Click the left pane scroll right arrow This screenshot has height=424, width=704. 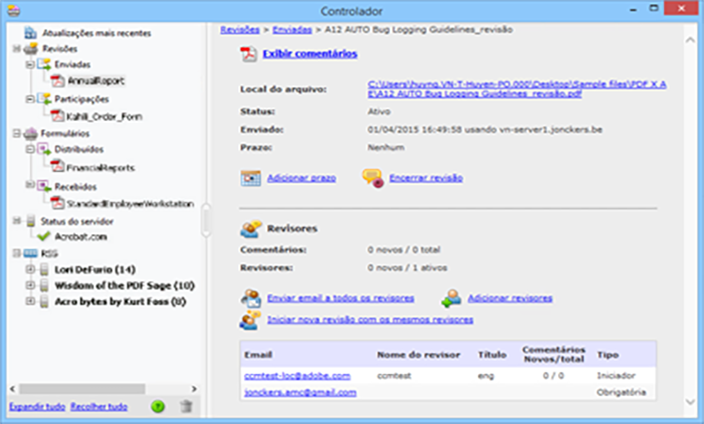tap(194, 389)
